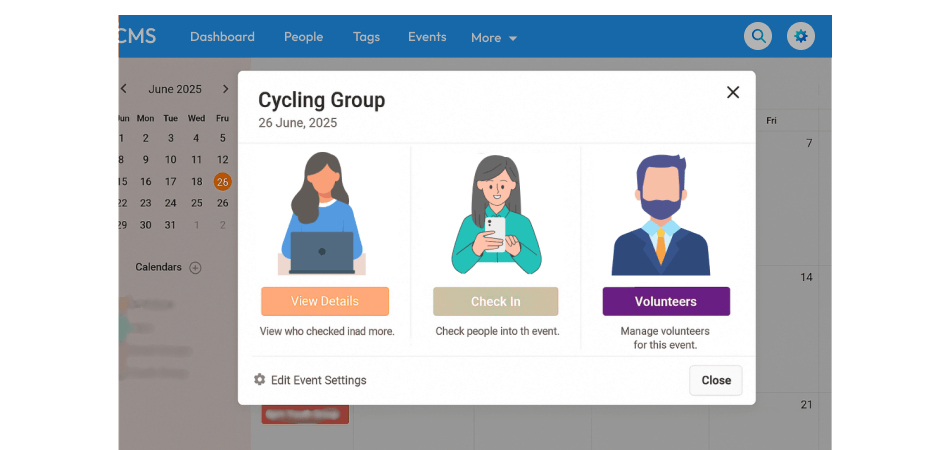950x450 pixels.
Task: Open the Dashboard menu item
Action: [222, 37]
